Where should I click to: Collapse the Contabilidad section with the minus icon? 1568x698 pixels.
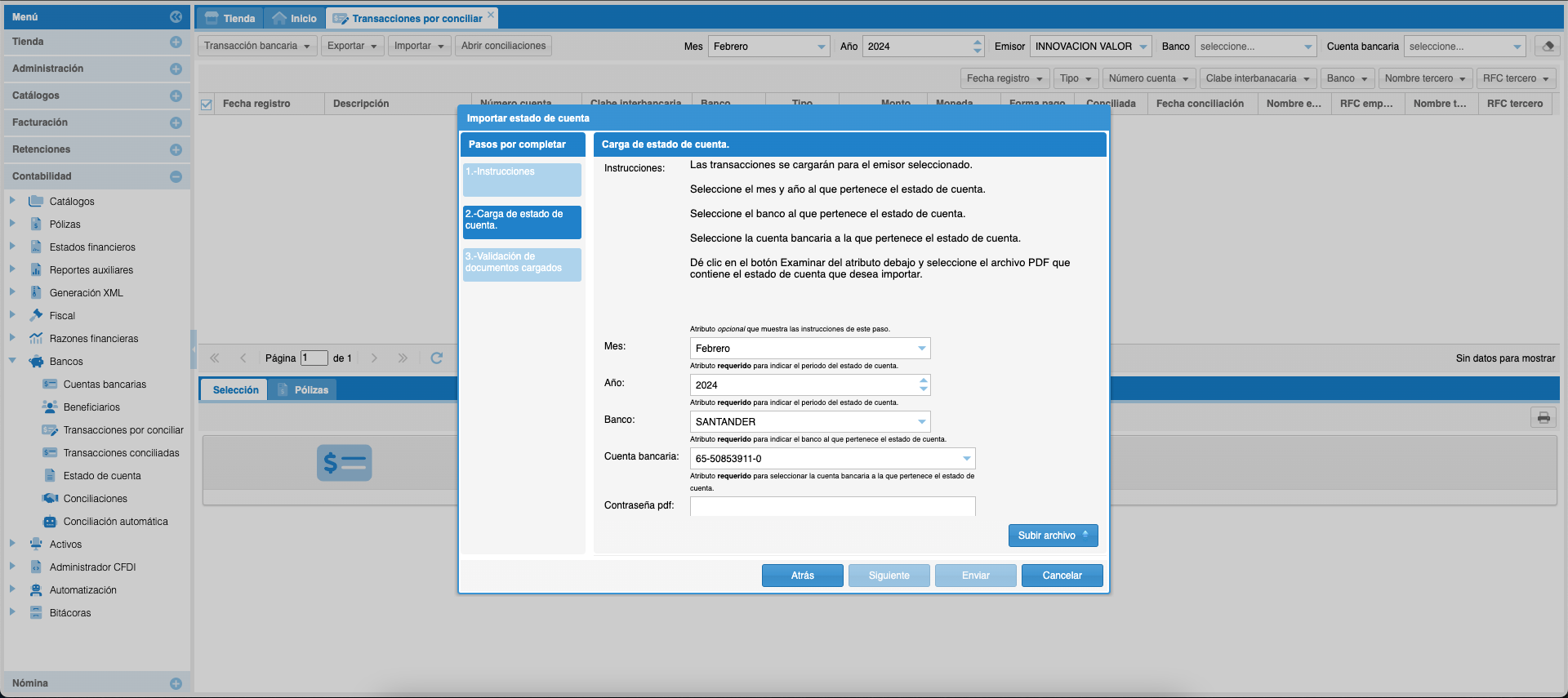[x=176, y=176]
